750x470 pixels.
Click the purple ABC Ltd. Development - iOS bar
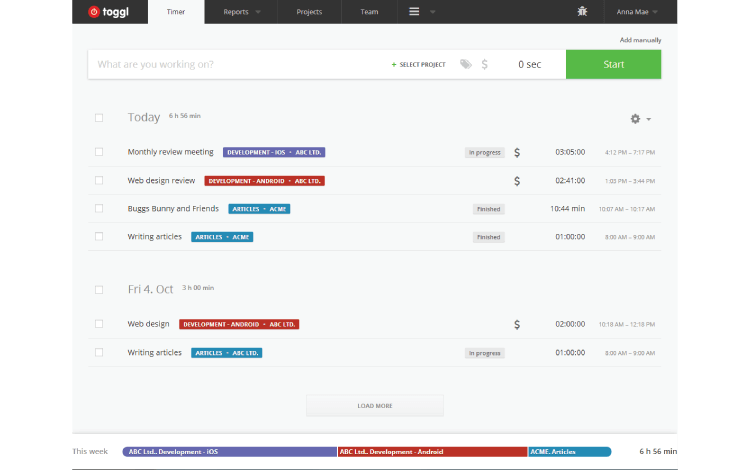[229, 452]
